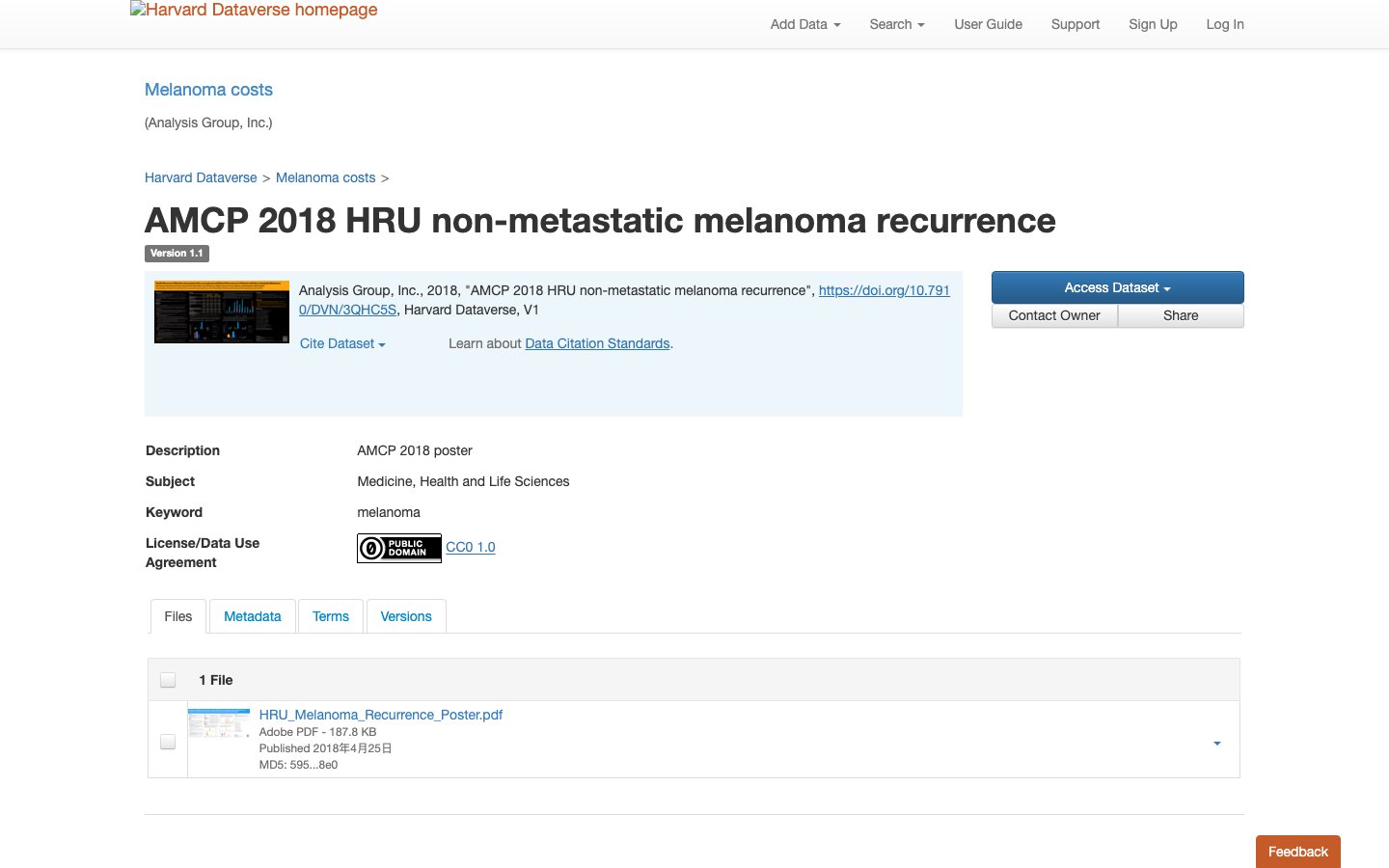Click the 'Adobe PDF - 187.8 KB' file info
Image resolution: width=1389 pixels, height=868 pixels.
pyautogui.click(x=317, y=732)
